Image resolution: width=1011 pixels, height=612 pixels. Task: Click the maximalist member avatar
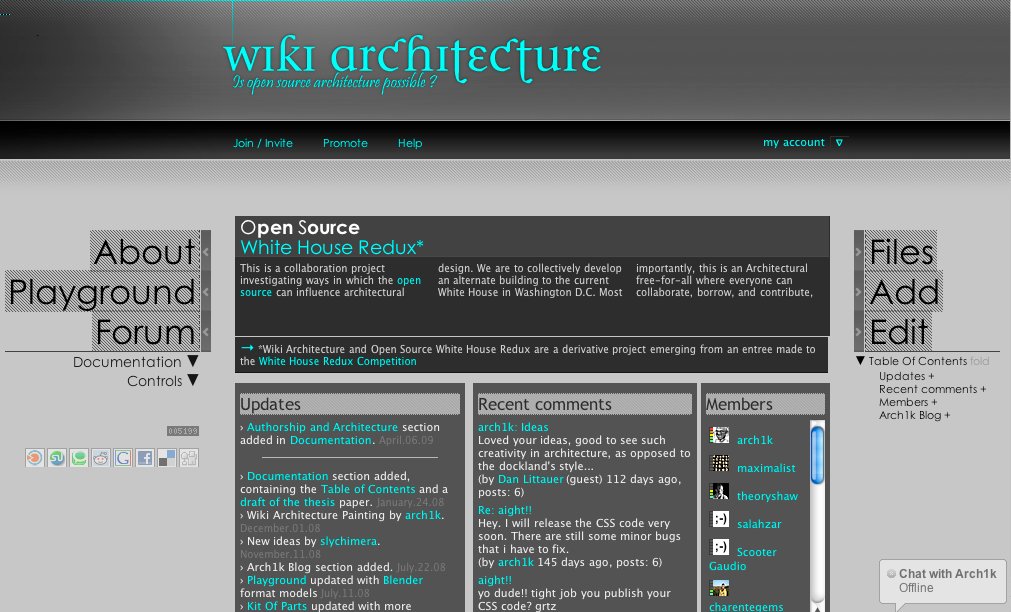(719, 464)
